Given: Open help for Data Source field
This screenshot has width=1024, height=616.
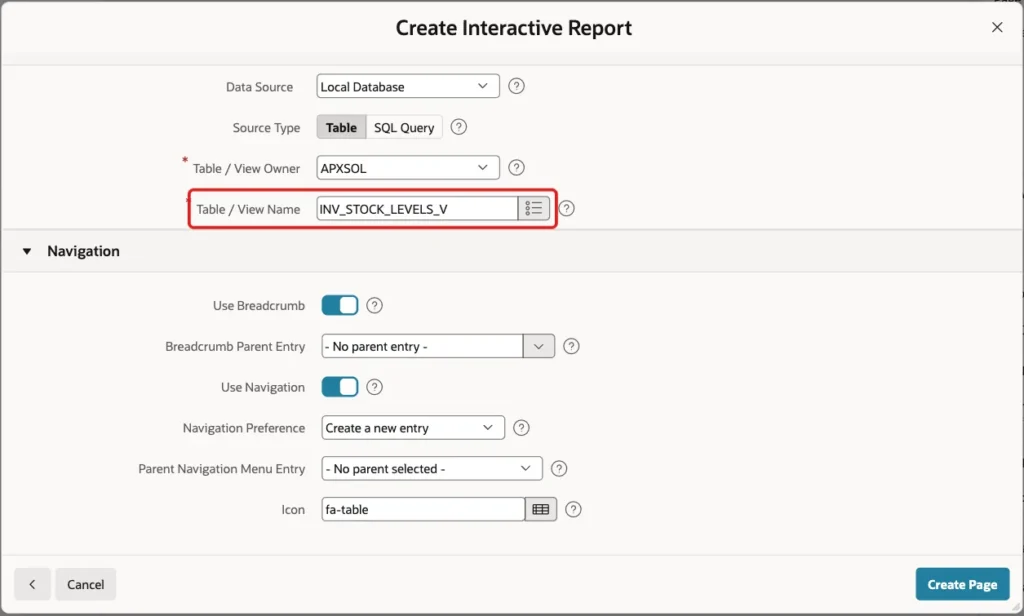Looking at the screenshot, I should (x=516, y=86).
